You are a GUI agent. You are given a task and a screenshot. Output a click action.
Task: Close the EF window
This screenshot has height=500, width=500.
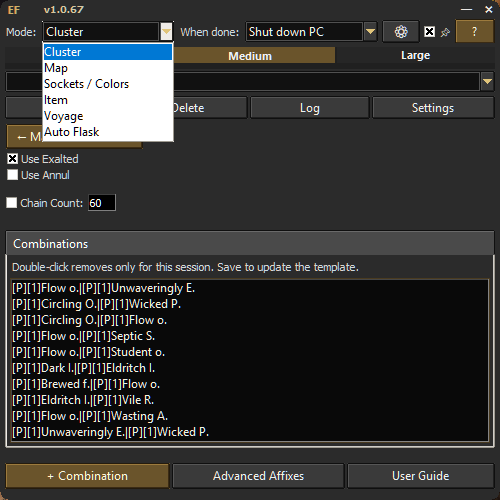(489, 10)
